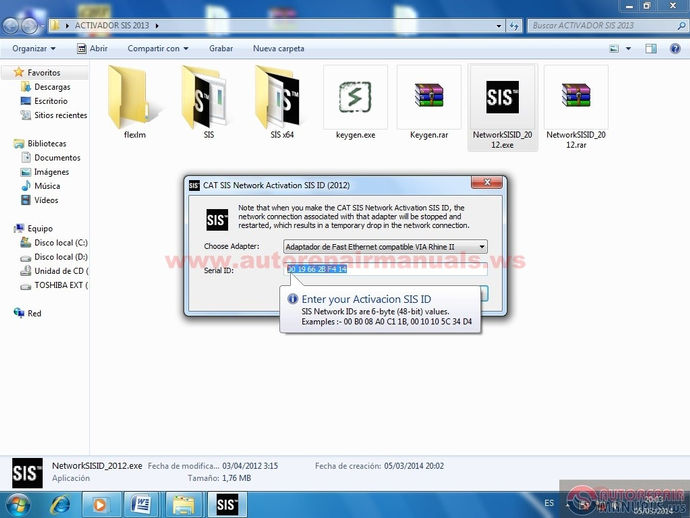690x518 pixels.
Task: Expand the ACTIVADOR SIS 2013 breadcrumb arrow
Action: 157,26
